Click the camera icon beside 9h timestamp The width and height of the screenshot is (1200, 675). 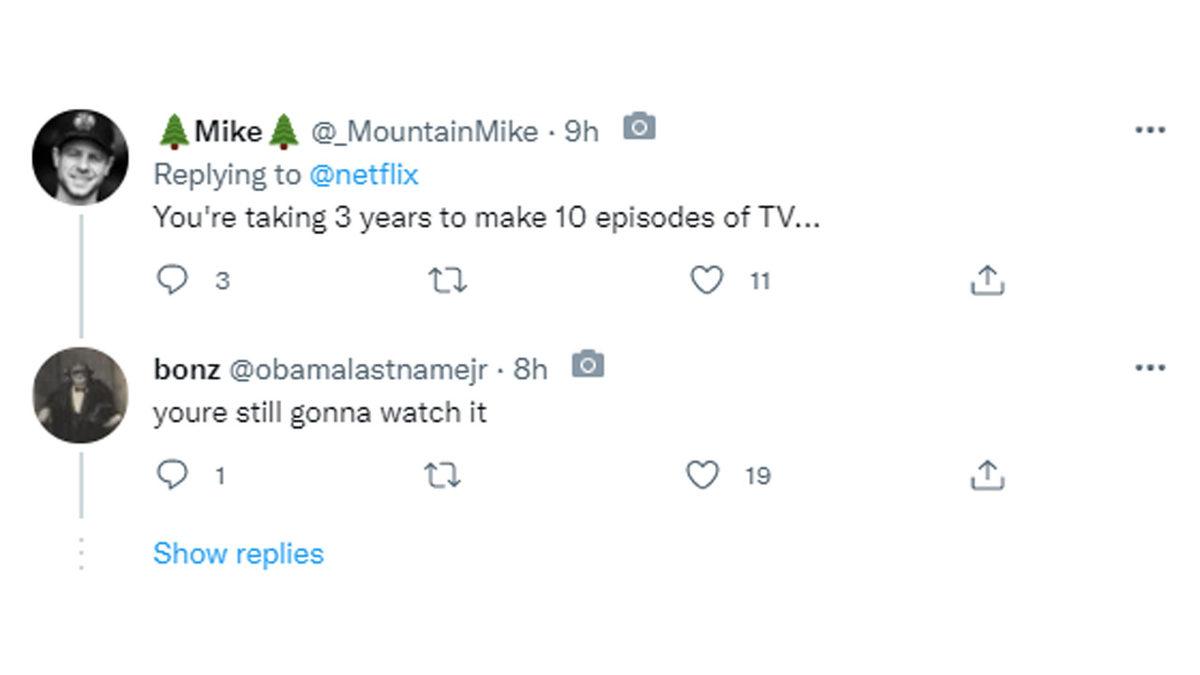(639, 128)
